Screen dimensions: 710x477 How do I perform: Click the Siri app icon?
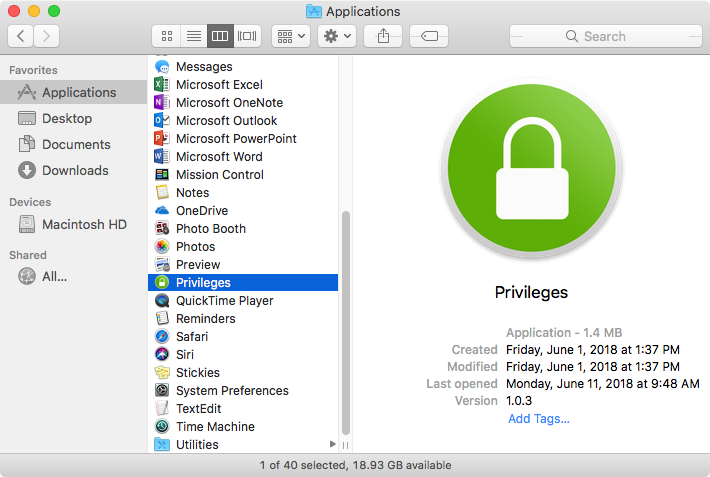162,354
